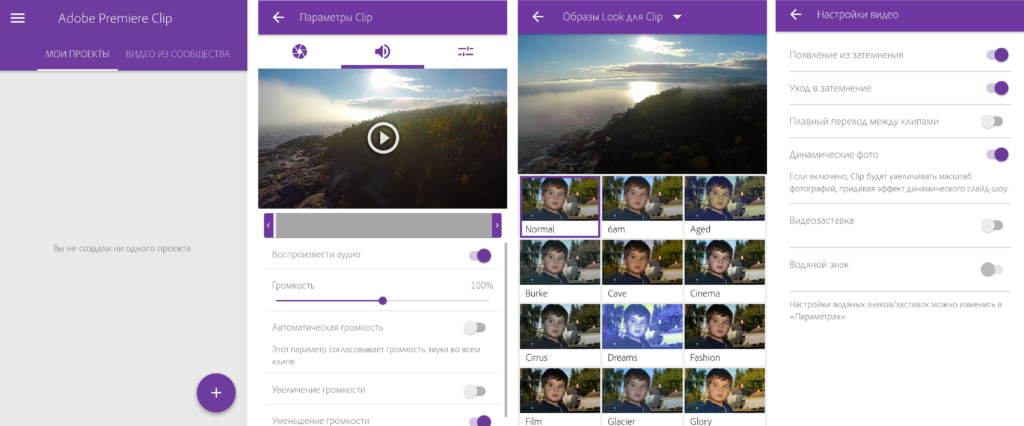The width and height of the screenshot is (1024, 426).
Task: Toggle Воспроизвести аудио switch
Action: [x=480, y=256]
